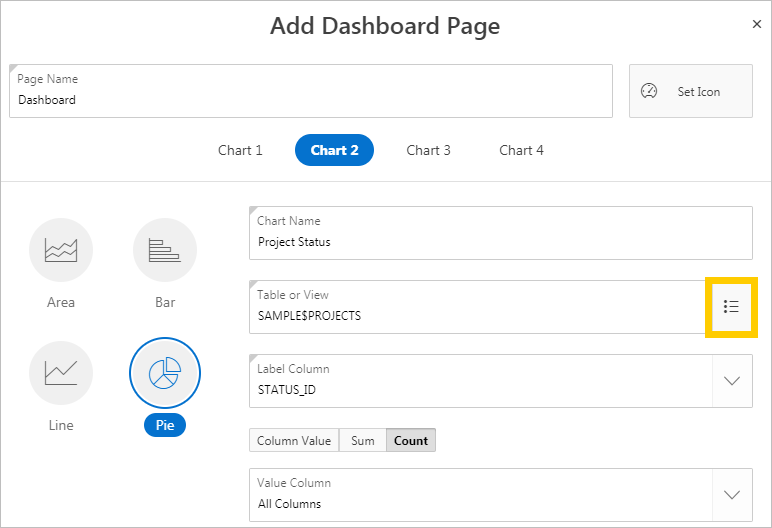Select the Bar chart type icon
Screen dimensions: 772x528
point(165,250)
